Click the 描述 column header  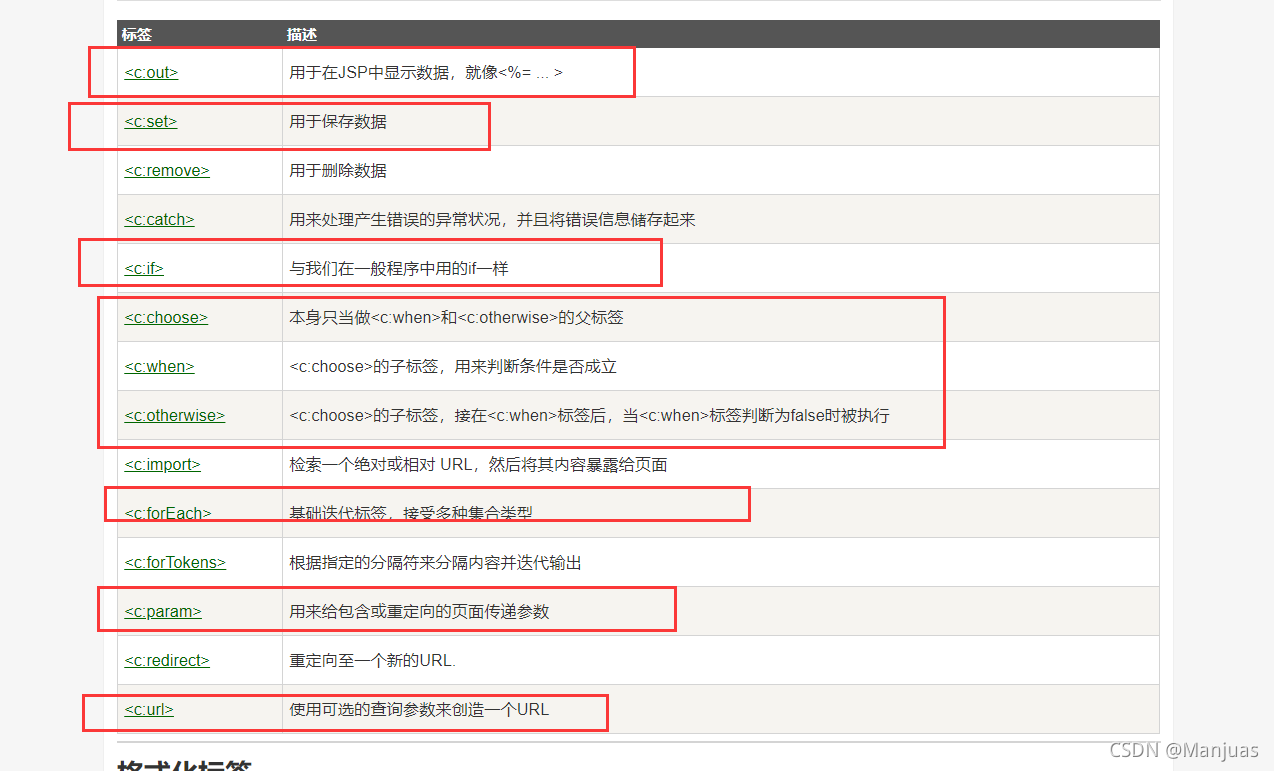tap(302, 34)
